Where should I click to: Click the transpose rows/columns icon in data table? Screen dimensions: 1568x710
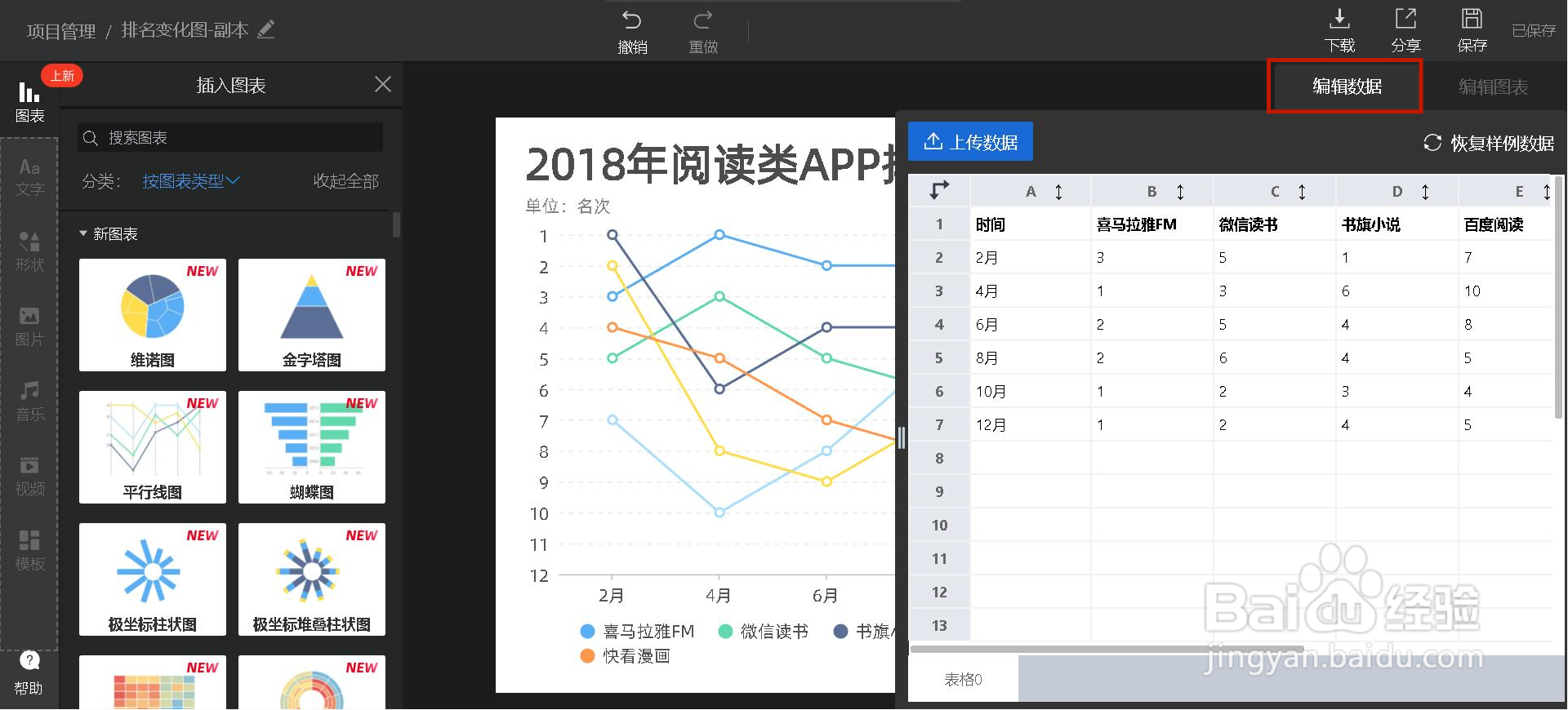coord(939,190)
